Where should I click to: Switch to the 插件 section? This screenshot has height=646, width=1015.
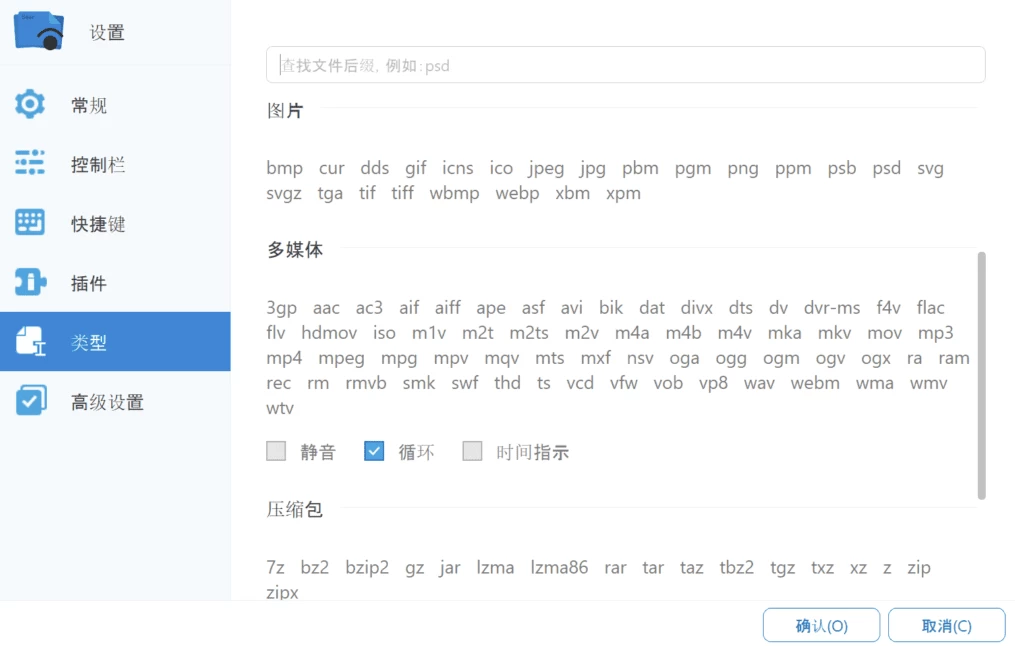coord(89,283)
